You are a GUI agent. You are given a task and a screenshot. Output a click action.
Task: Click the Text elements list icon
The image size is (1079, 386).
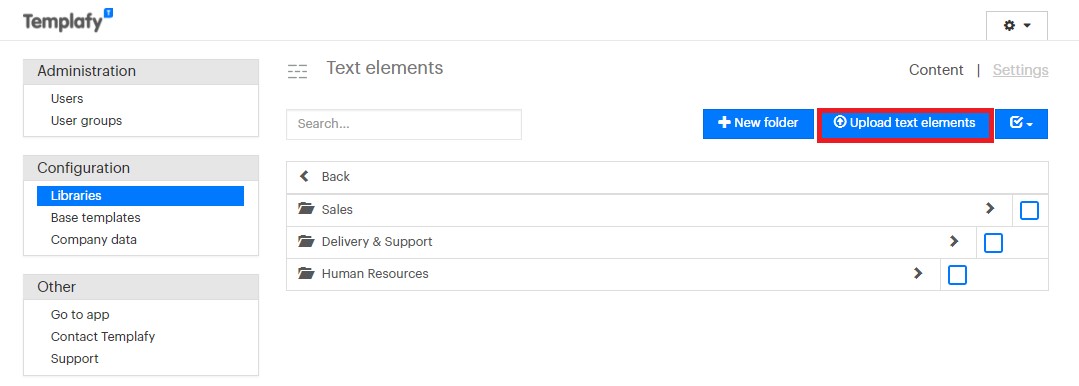[297, 71]
